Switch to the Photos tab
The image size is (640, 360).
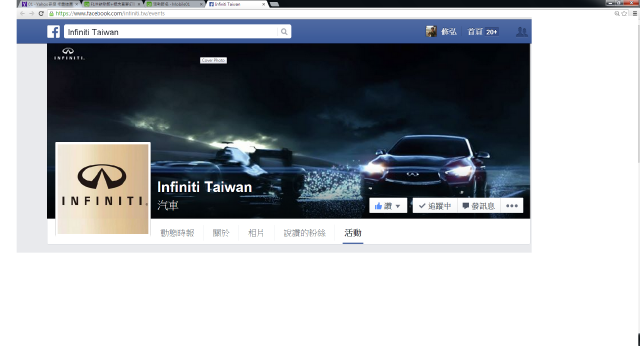(256, 233)
